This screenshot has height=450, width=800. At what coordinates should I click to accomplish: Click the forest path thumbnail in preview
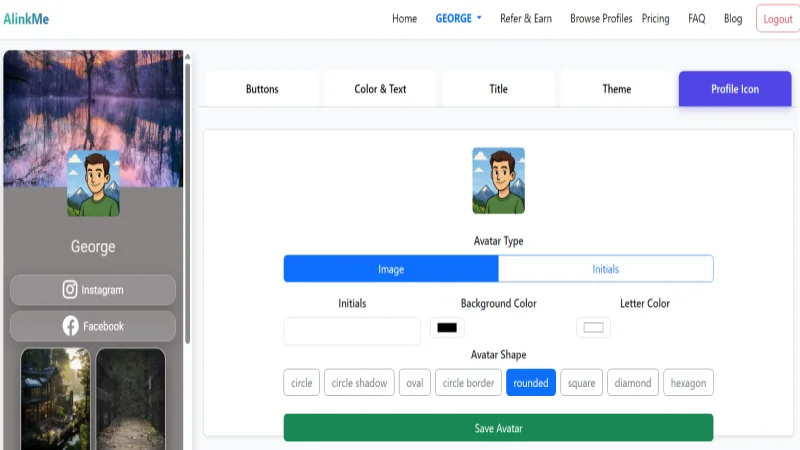click(131, 398)
